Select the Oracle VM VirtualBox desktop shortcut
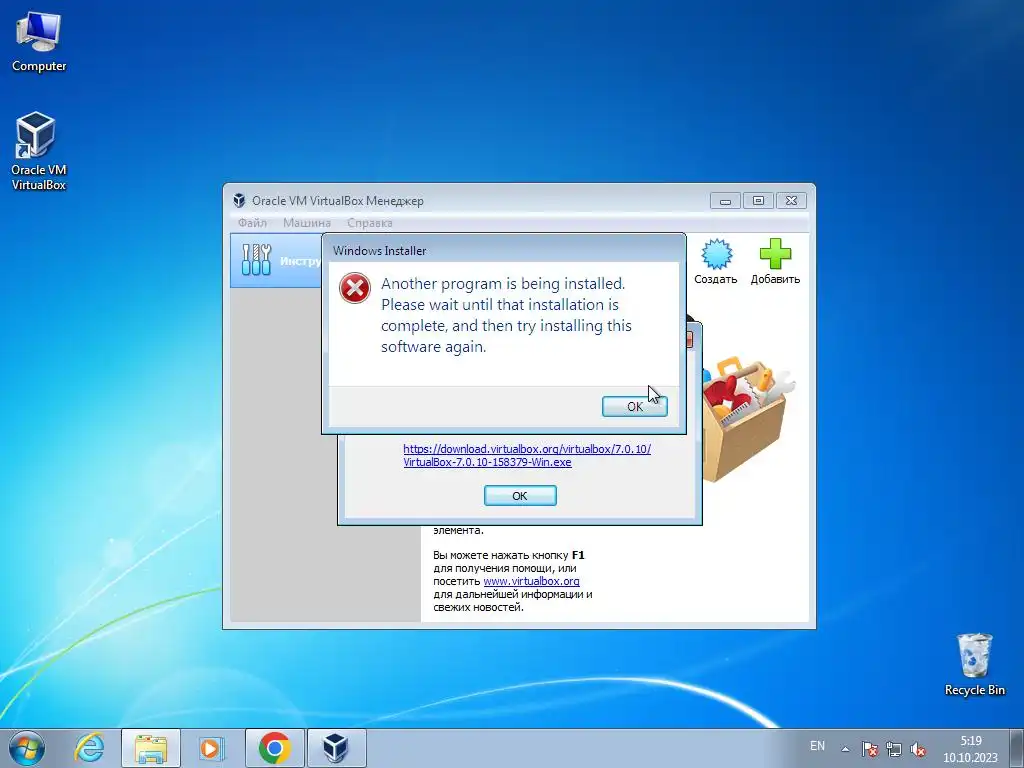 pos(39,151)
